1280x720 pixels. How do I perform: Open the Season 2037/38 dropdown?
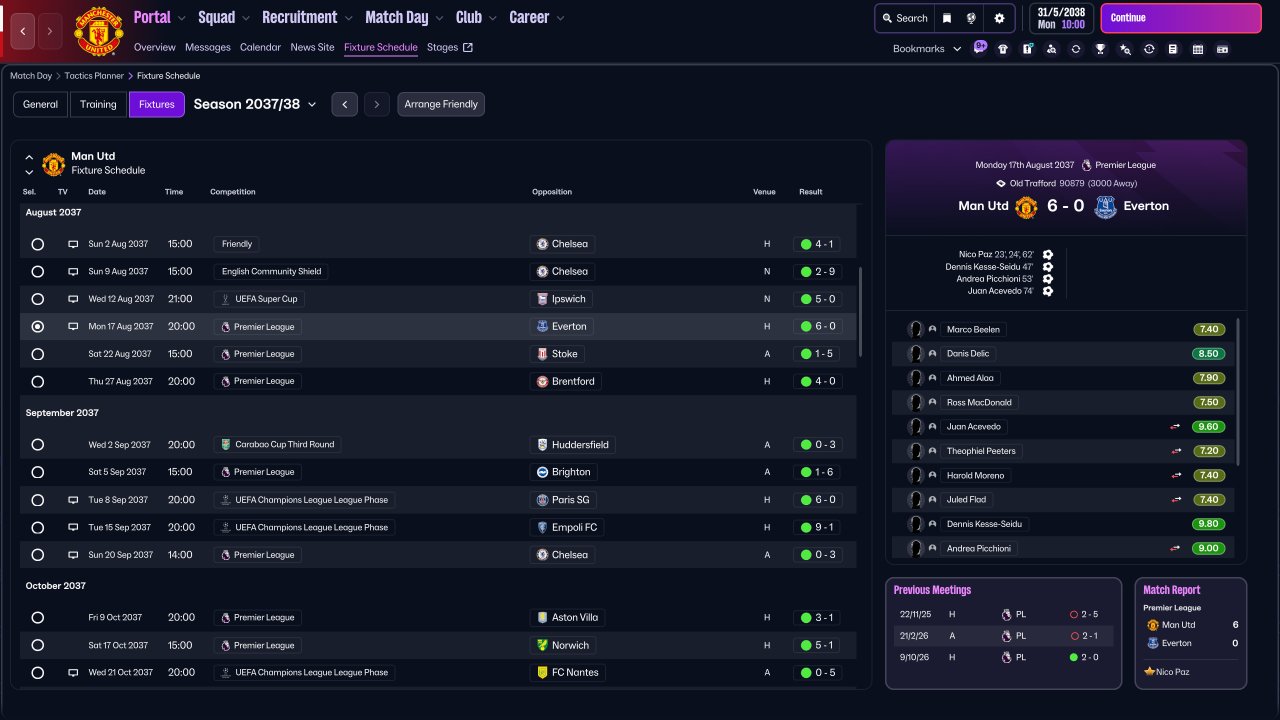[x=255, y=104]
